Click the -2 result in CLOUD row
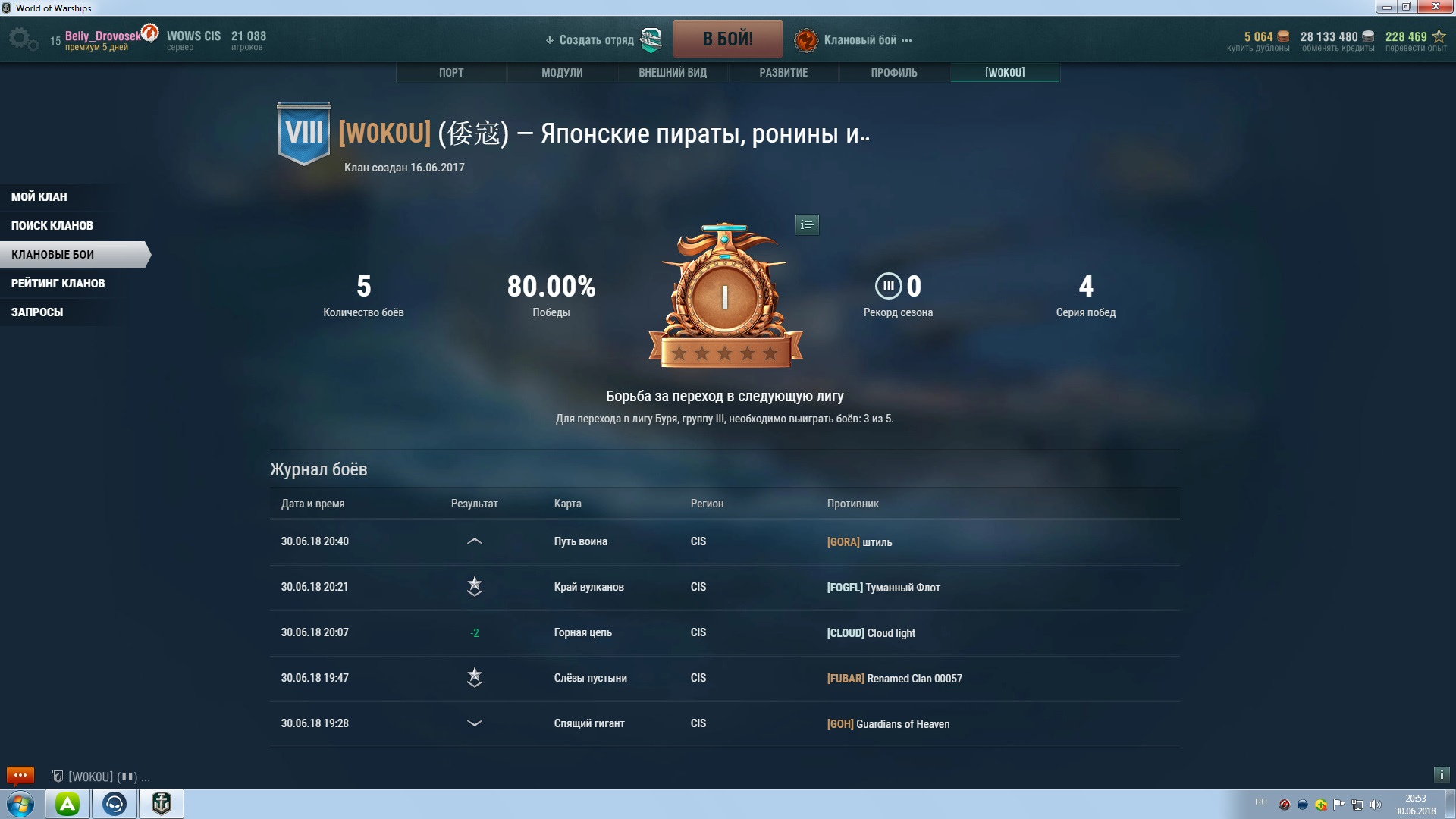This screenshot has width=1456, height=819. click(x=475, y=633)
